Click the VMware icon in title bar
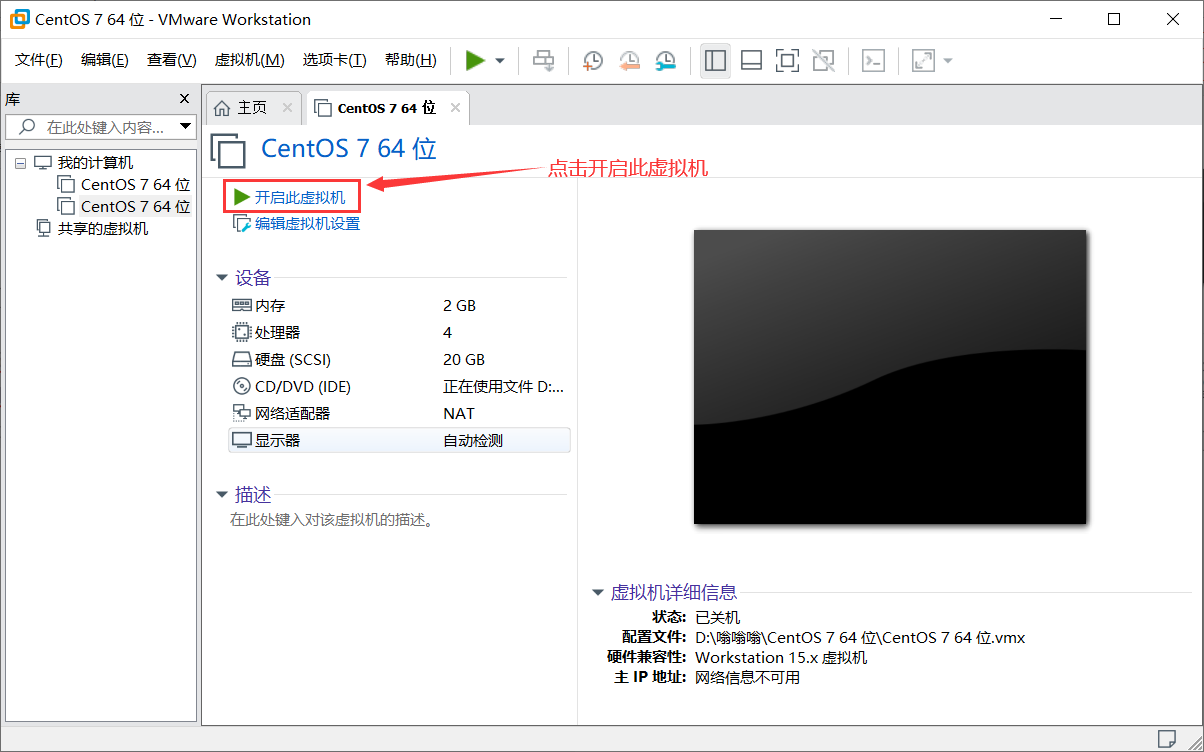This screenshot has height=752, width=1204. (x=19, y=19)
